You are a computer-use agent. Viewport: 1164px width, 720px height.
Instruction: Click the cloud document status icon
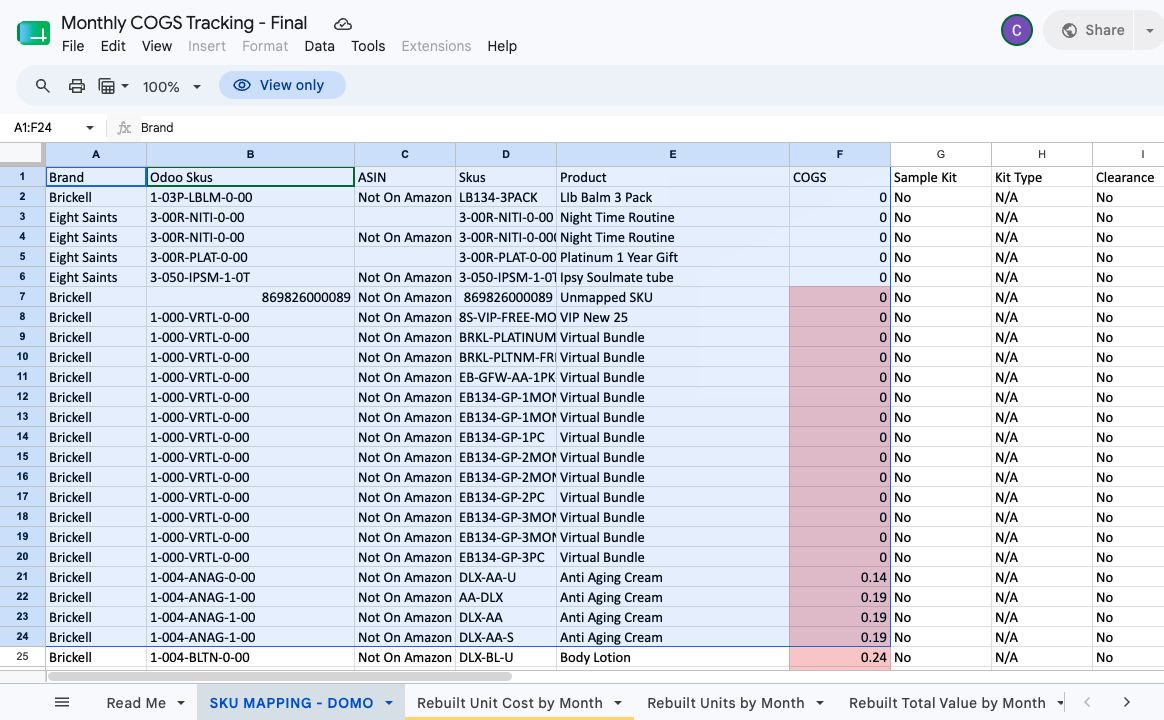click(342, 24)
